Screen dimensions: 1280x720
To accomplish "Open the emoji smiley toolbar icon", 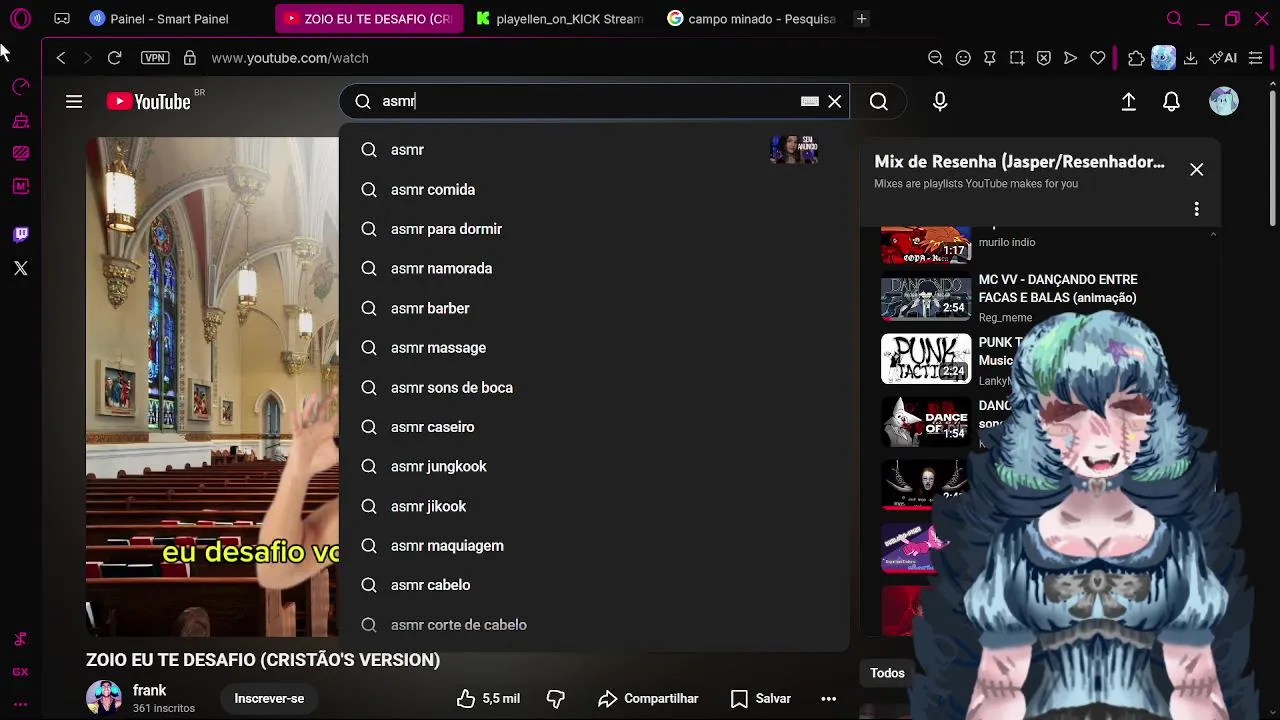I will coord(963,58).
